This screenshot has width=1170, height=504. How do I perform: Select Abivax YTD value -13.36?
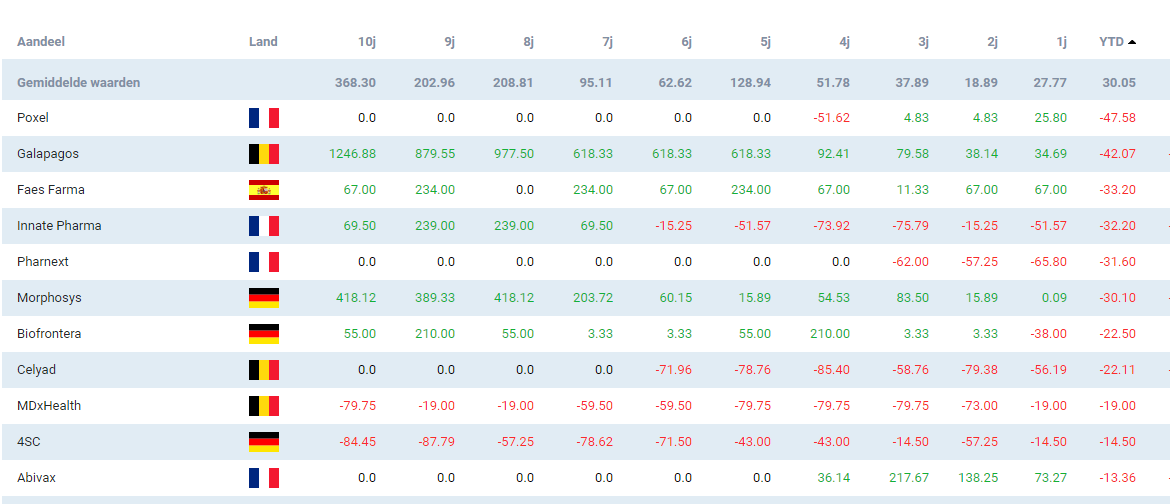[x=1118, y=477]
